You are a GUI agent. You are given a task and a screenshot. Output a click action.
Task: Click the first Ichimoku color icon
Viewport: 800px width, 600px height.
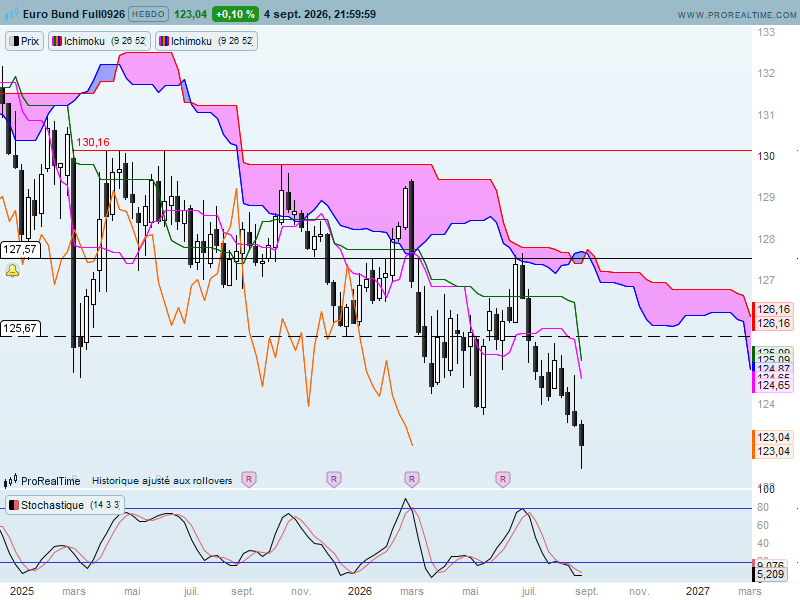pos(57,41)
